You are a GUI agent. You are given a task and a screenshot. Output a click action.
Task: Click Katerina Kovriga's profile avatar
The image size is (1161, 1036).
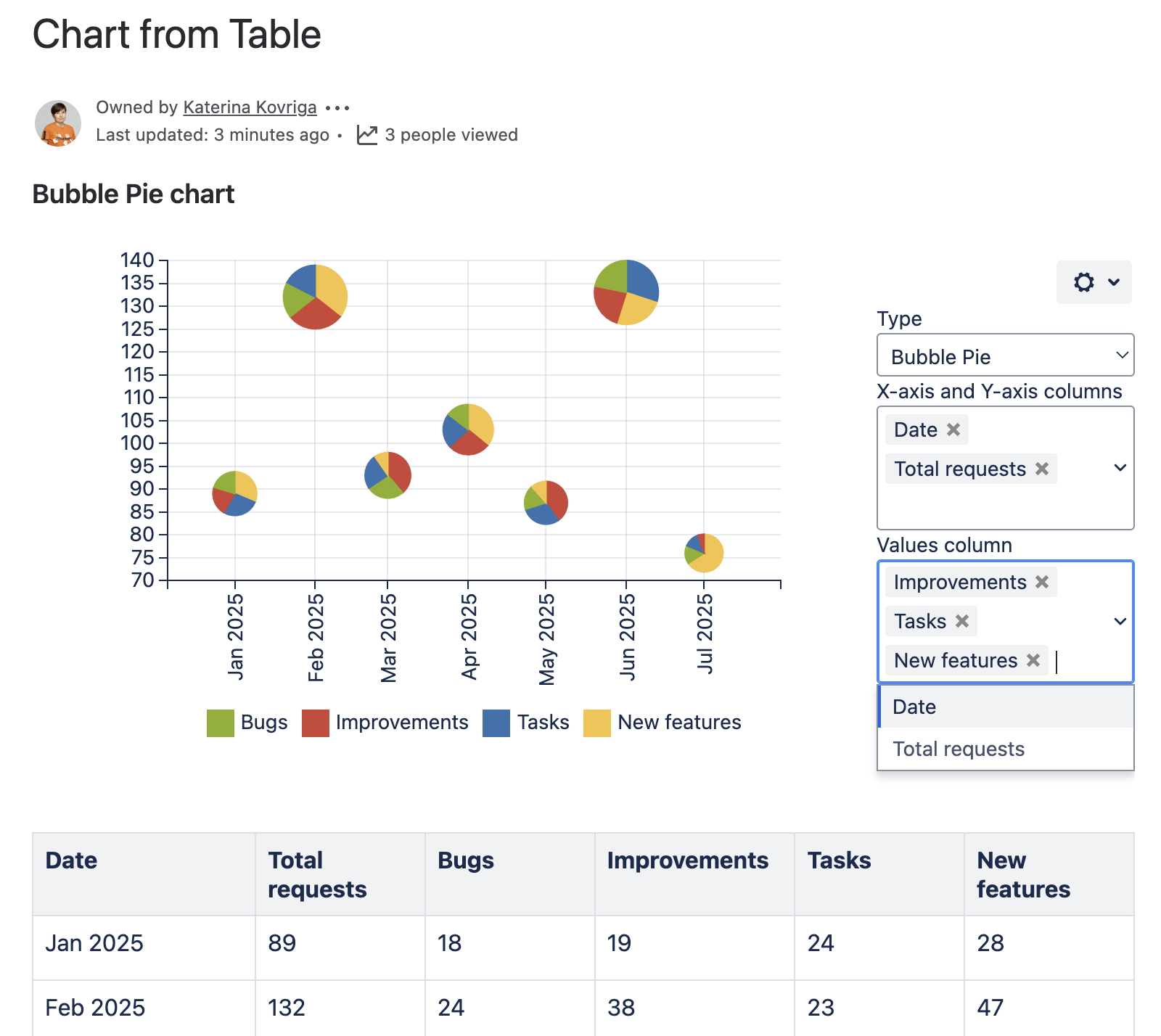tap(58, 123)
